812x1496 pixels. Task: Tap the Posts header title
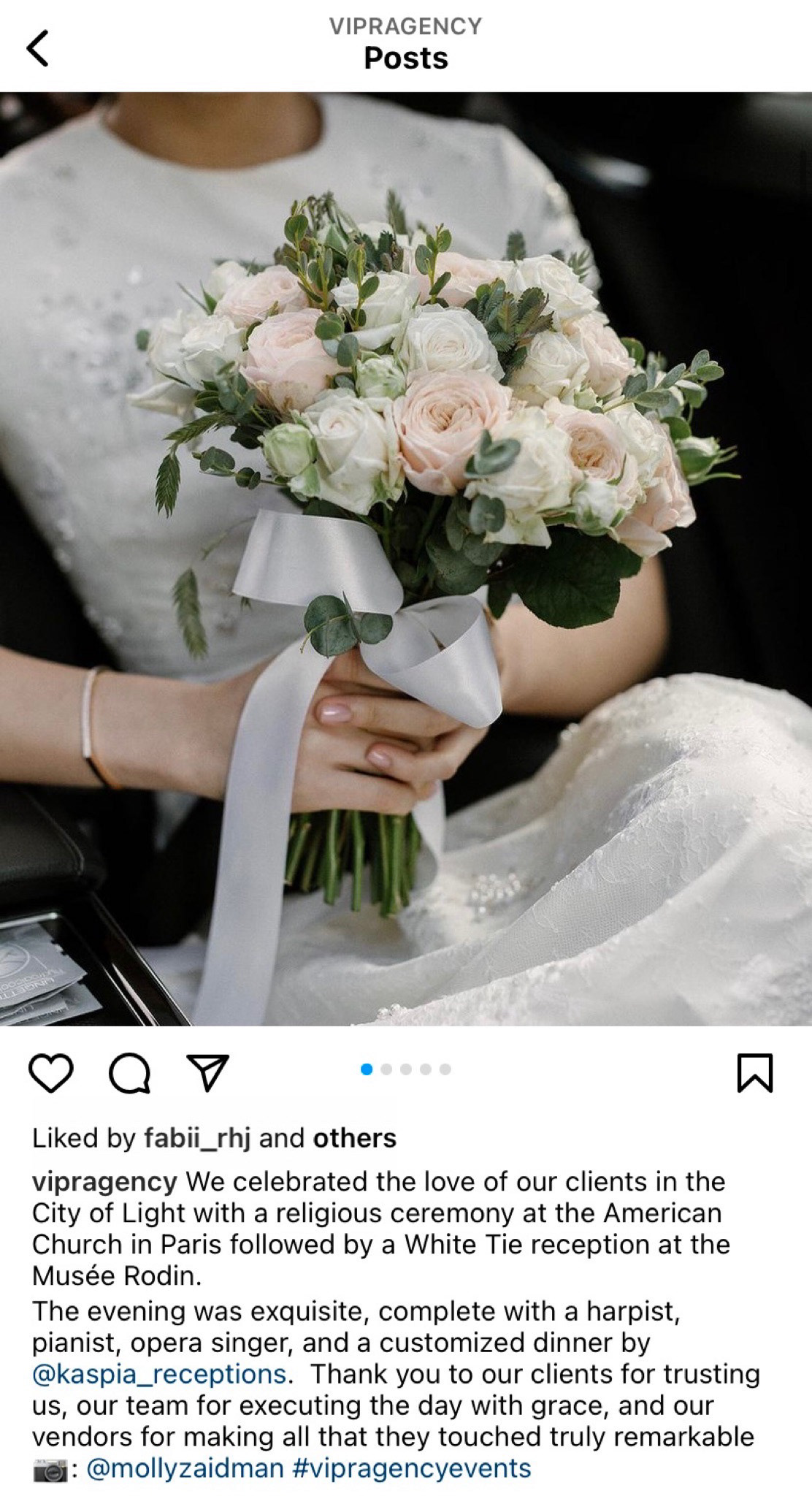[406, 58]
